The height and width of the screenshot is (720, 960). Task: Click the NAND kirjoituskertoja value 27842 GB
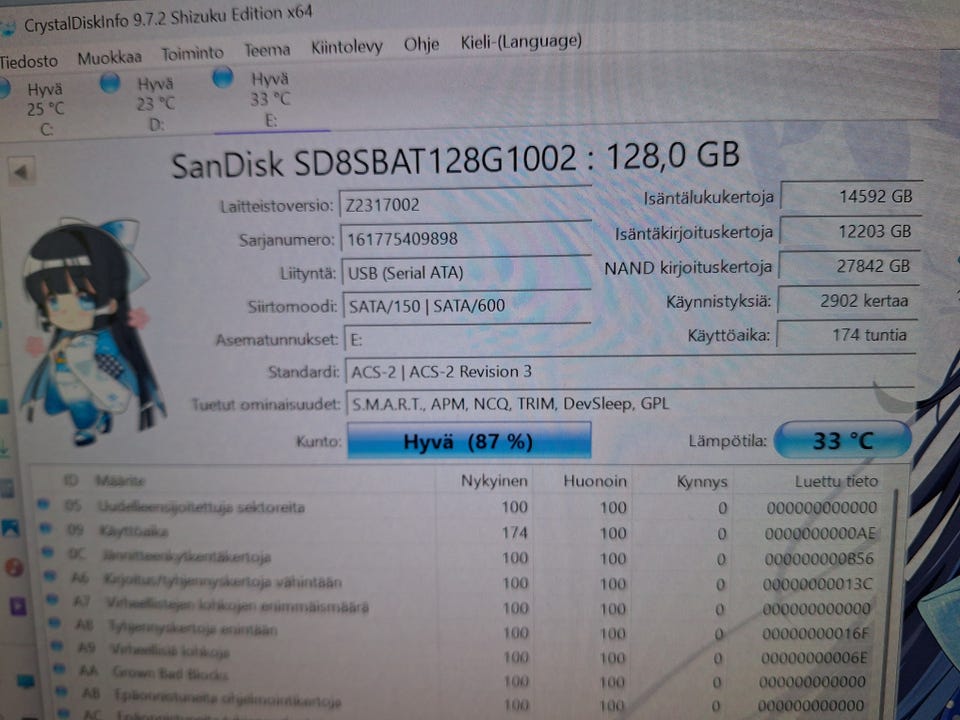point(849,266)
